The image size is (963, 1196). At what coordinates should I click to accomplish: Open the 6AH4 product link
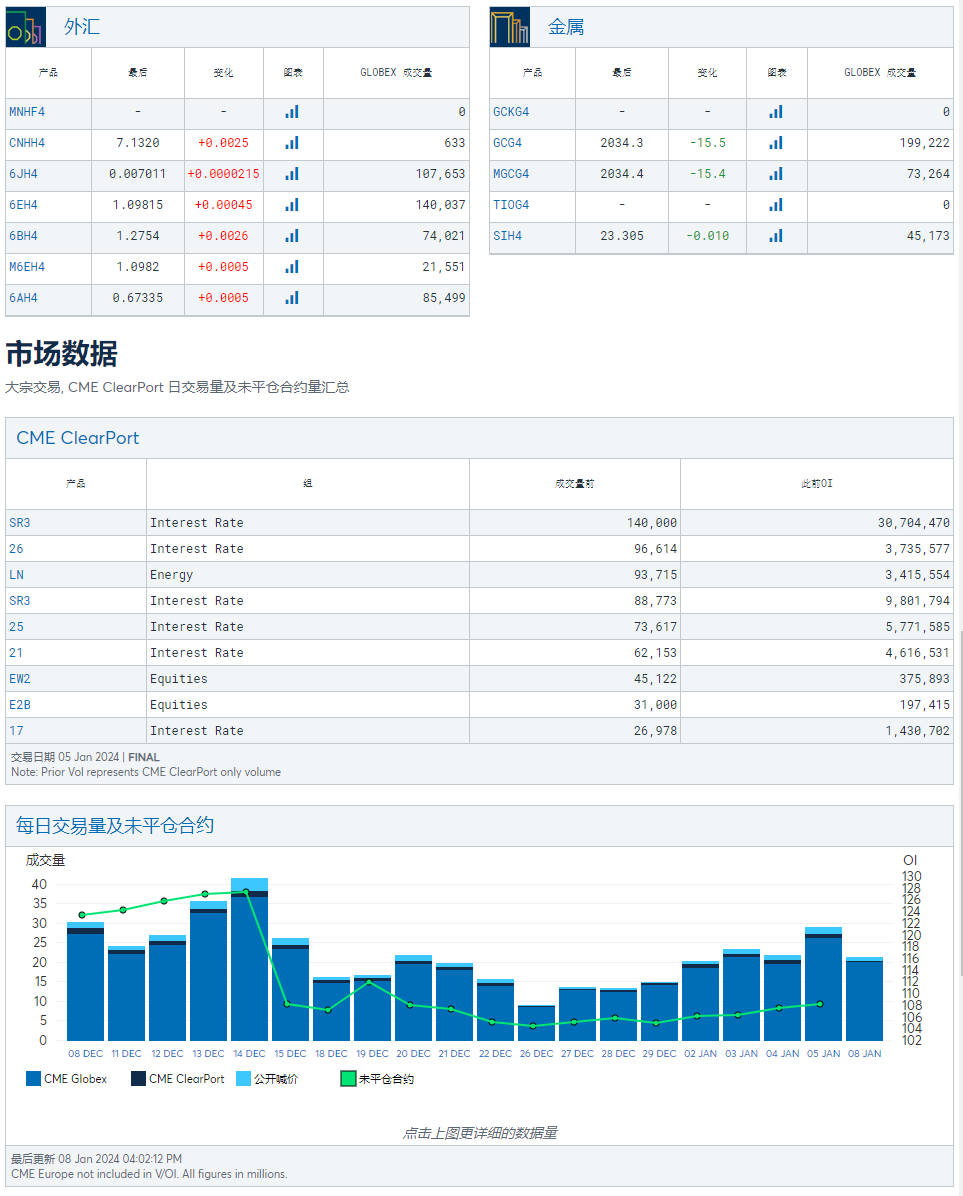tap(23, 298)
